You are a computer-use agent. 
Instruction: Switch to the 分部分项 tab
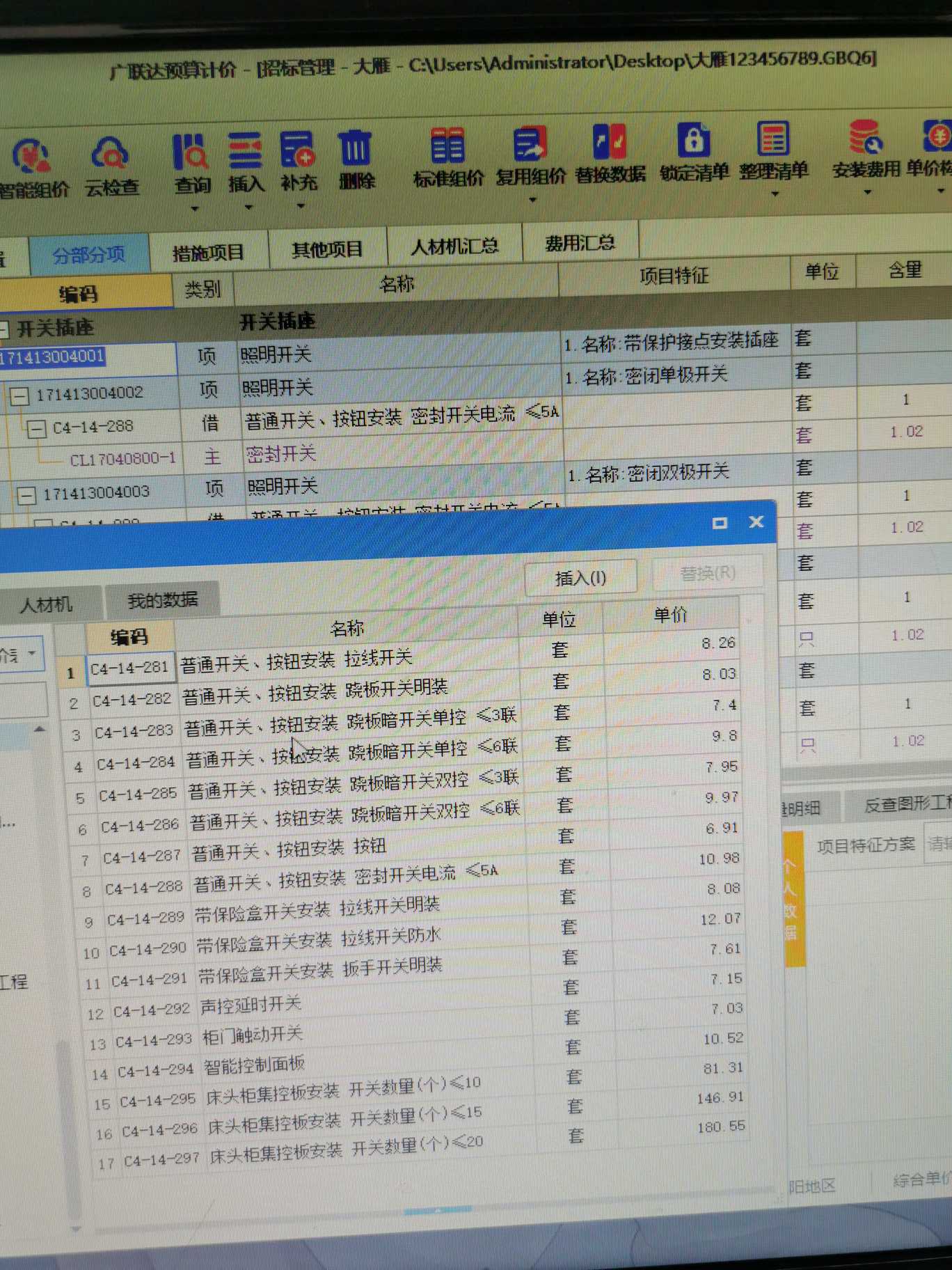tap(89, 255)
